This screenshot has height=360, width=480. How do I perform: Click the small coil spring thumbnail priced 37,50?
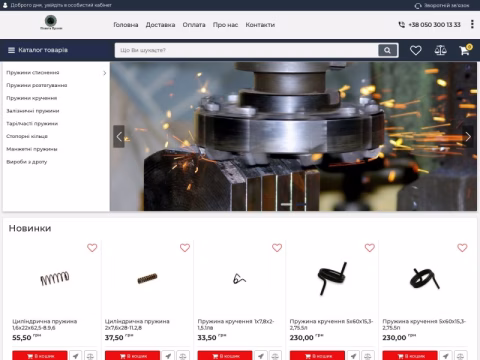click(x=147, y=278)
